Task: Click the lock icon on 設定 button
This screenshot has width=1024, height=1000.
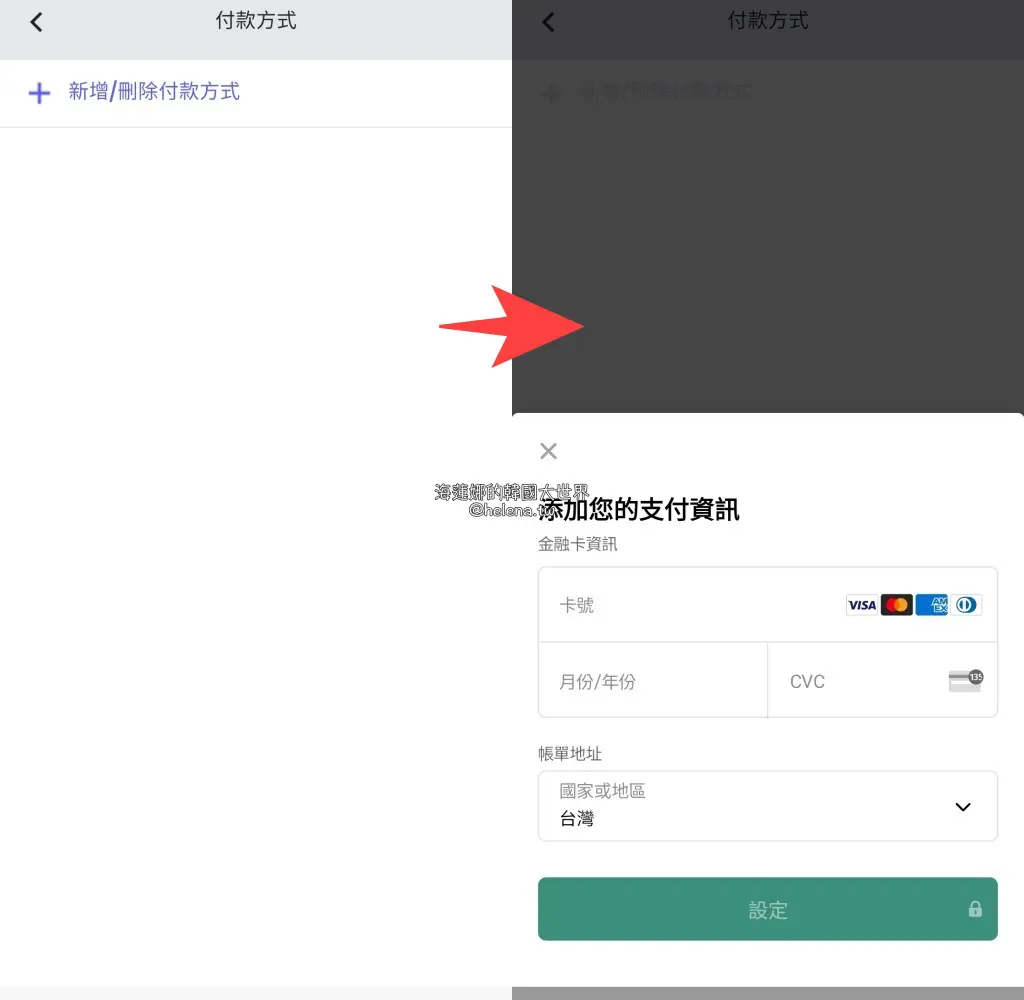Action: [x=975, y=909]
